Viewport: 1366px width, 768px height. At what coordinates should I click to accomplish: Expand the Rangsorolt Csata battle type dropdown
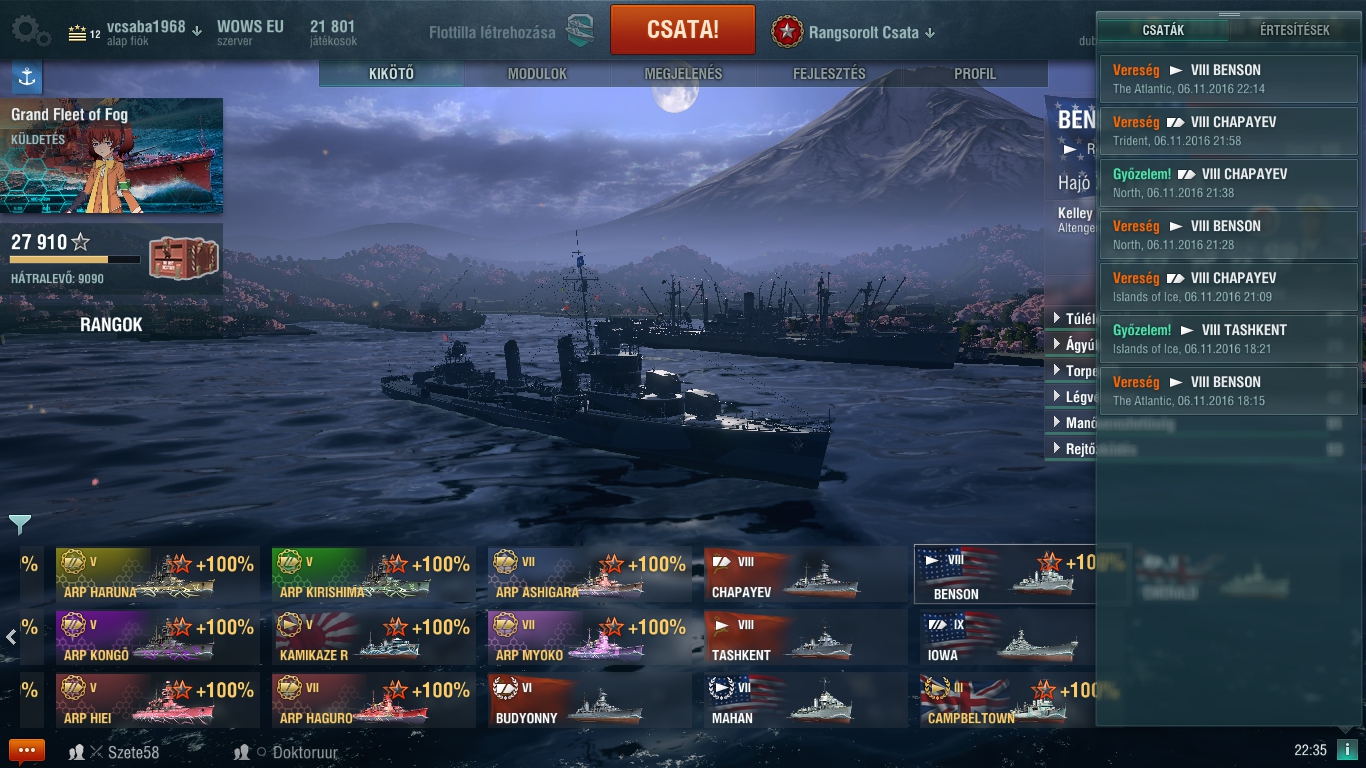929,33
